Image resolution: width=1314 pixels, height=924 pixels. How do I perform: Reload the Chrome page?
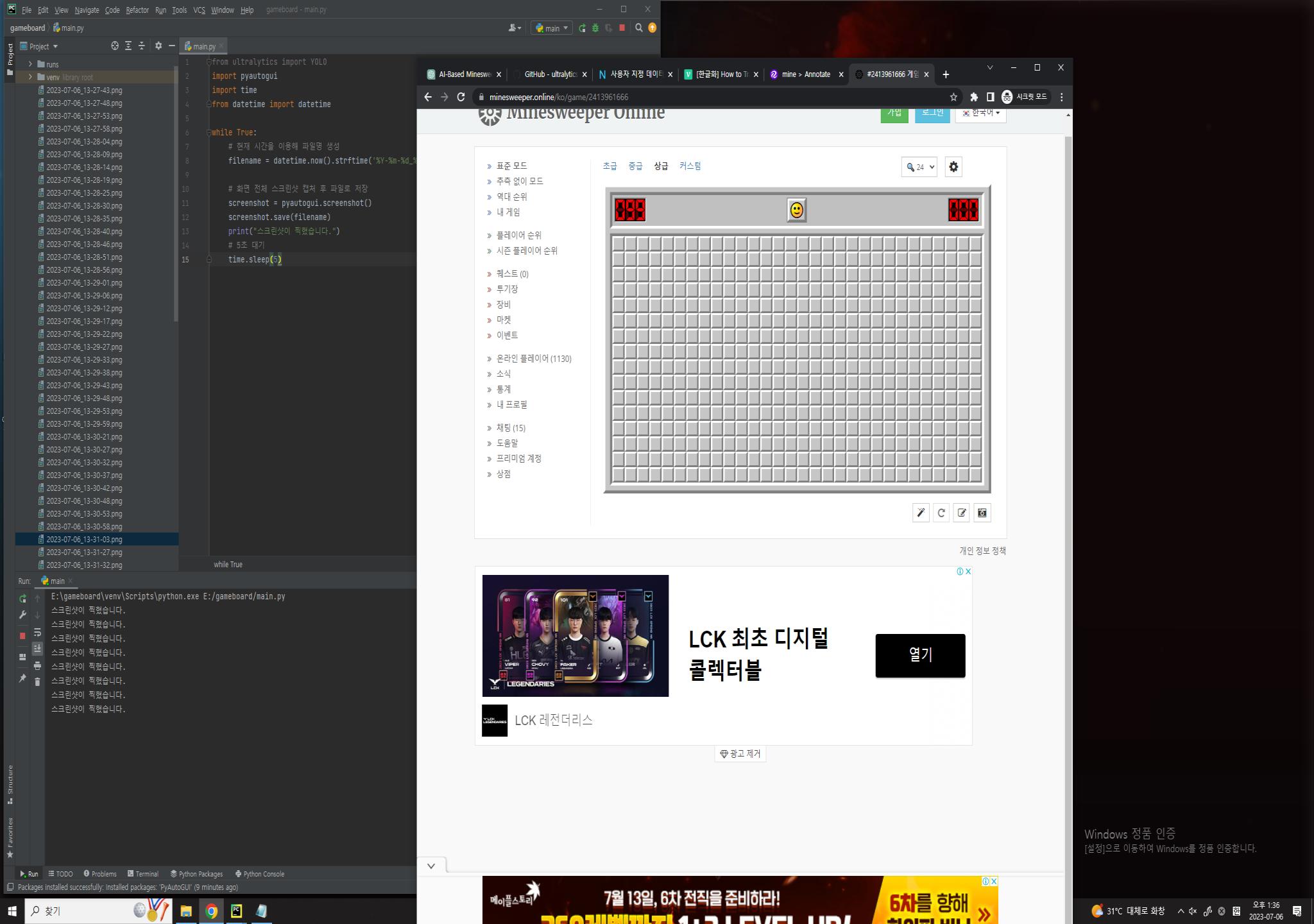point(461,97)
